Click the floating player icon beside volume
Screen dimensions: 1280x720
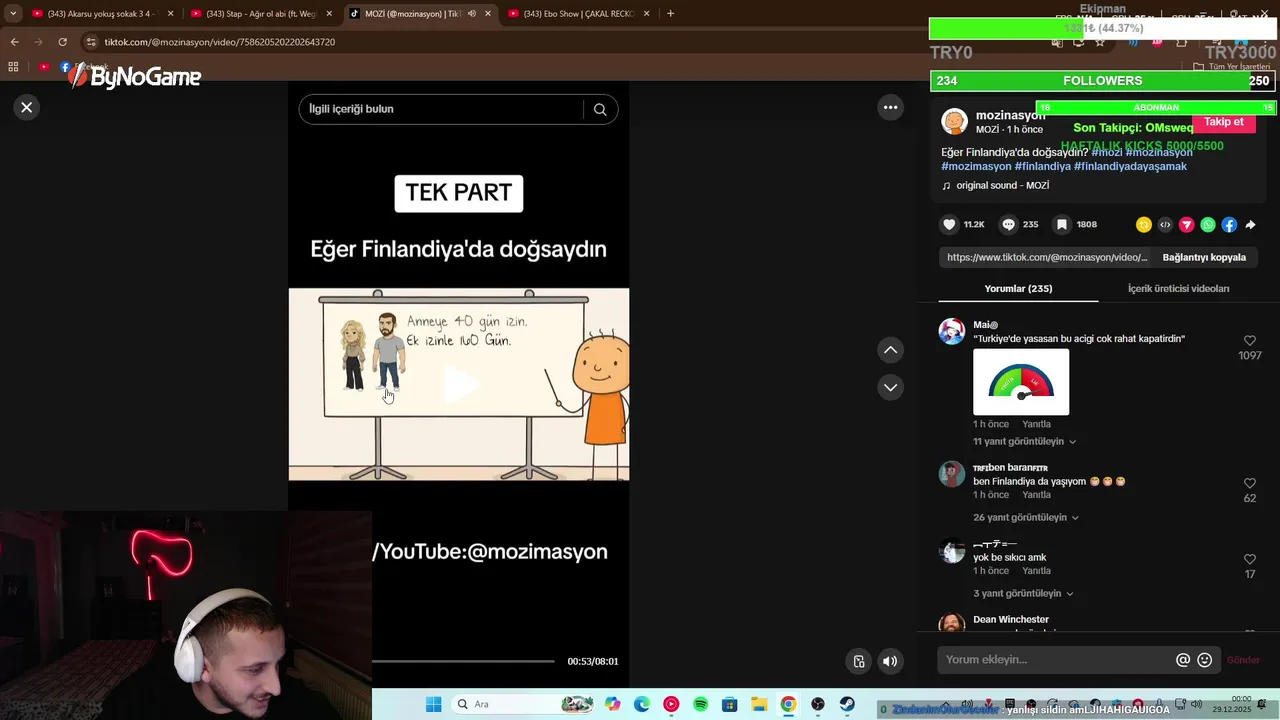tap(858, 661)
